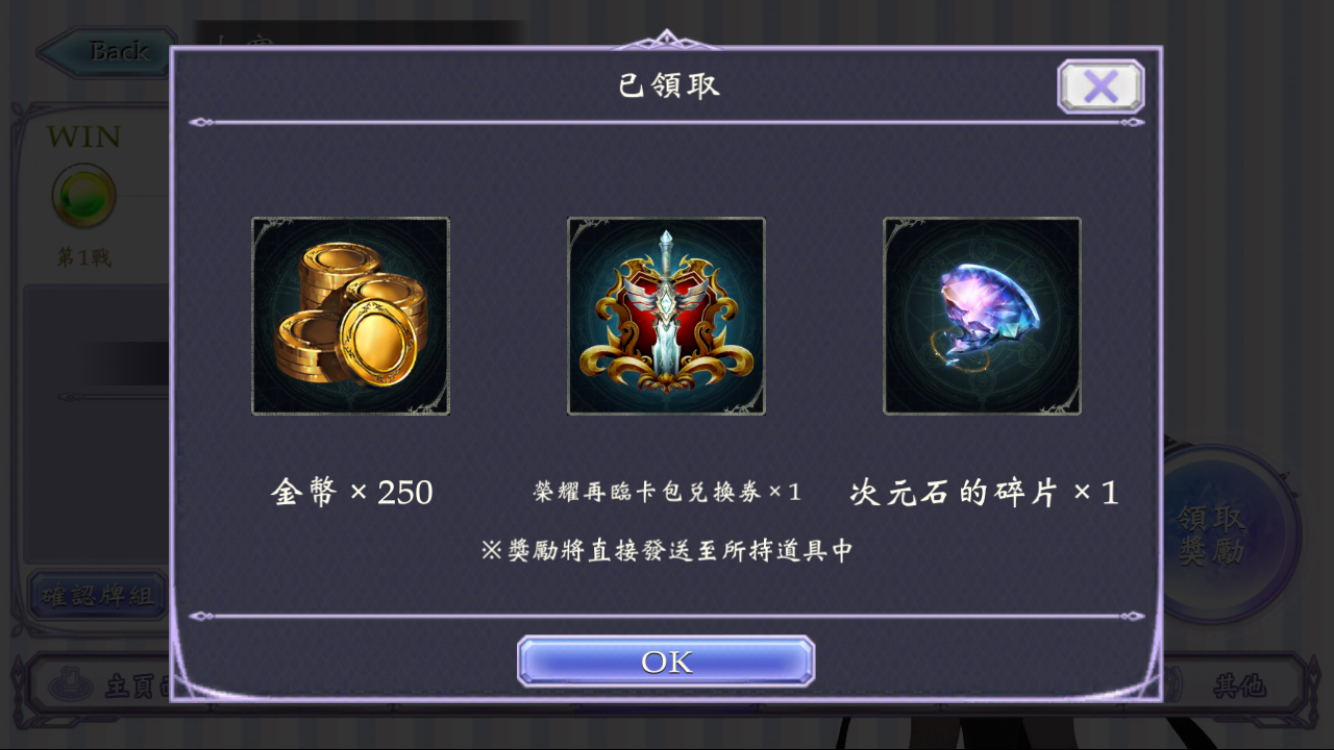Viewport: 1334px width, 750px height.
Task: Click the gold coins reward icon
Action: [350, 316]
